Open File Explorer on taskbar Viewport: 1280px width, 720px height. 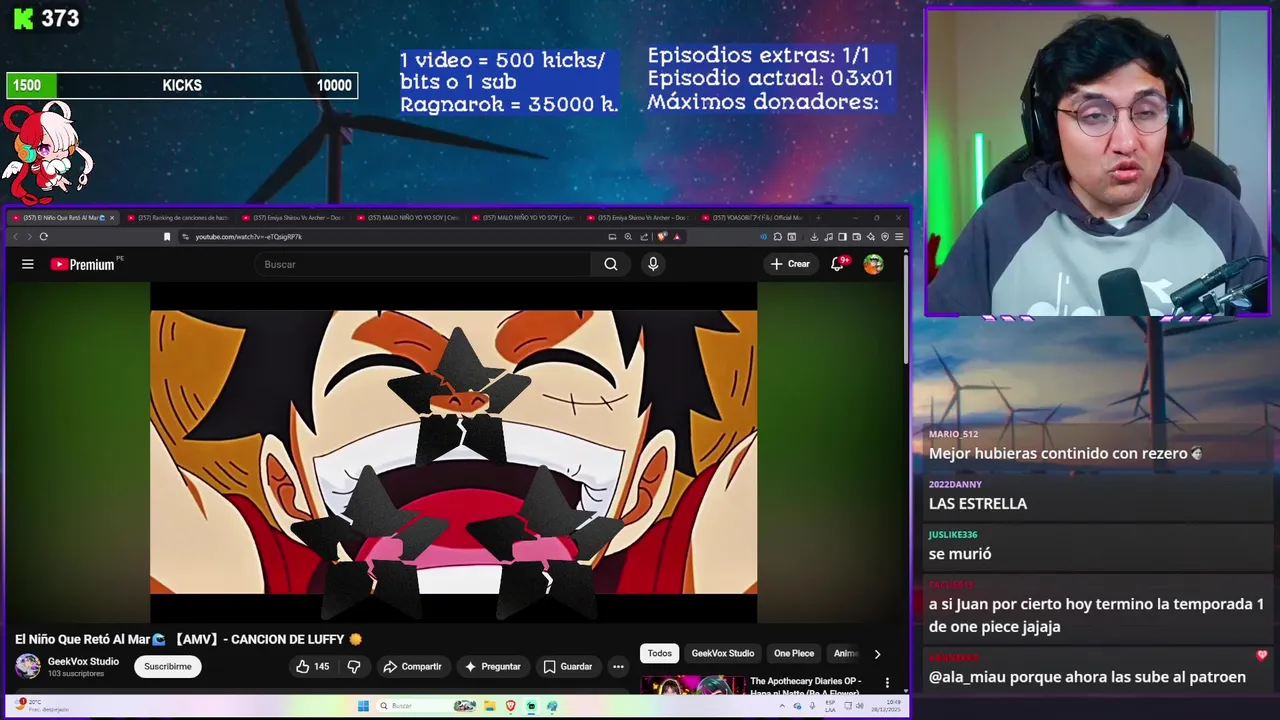490,706
